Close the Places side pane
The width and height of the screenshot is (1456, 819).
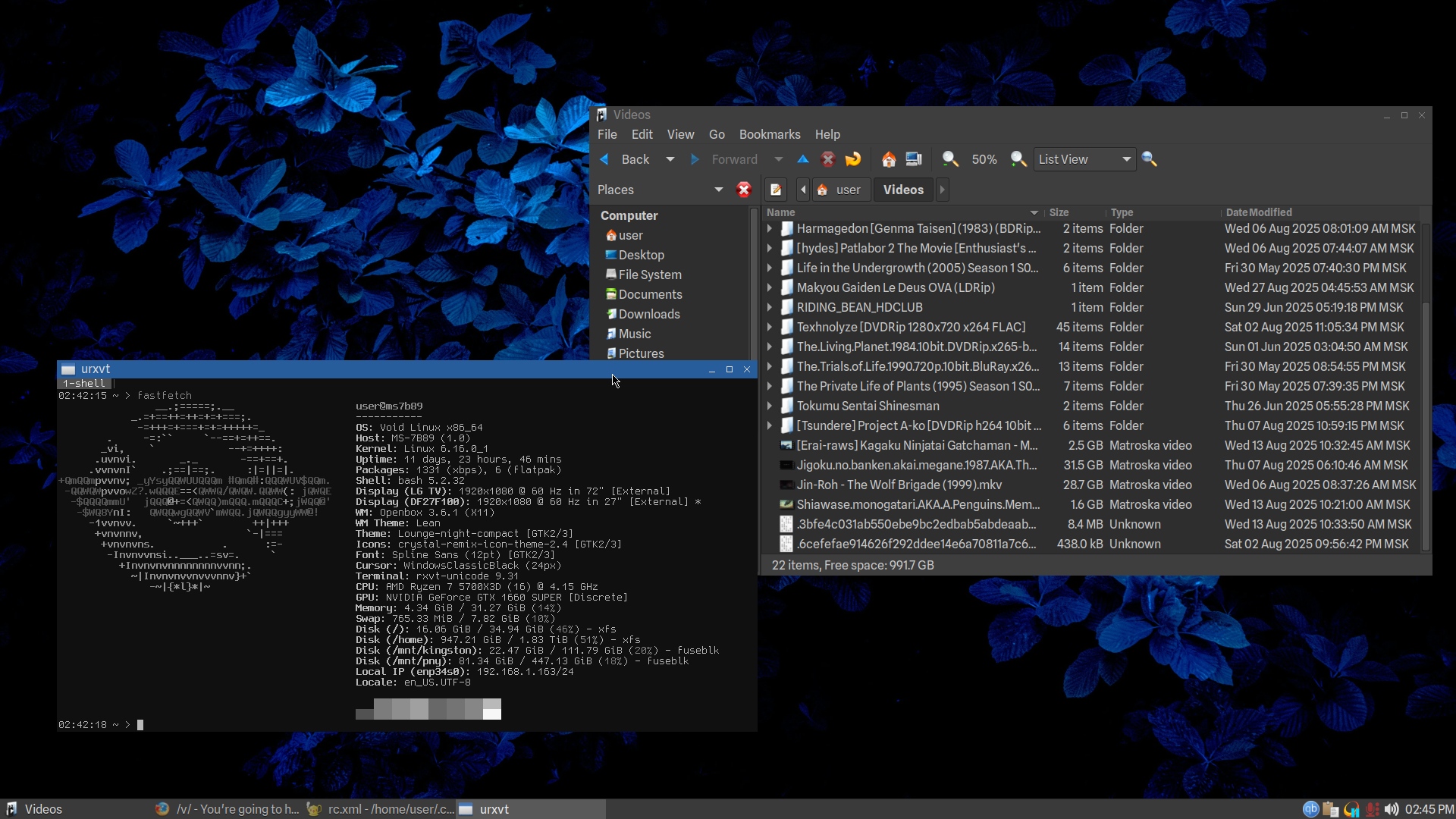pos(744,190)
